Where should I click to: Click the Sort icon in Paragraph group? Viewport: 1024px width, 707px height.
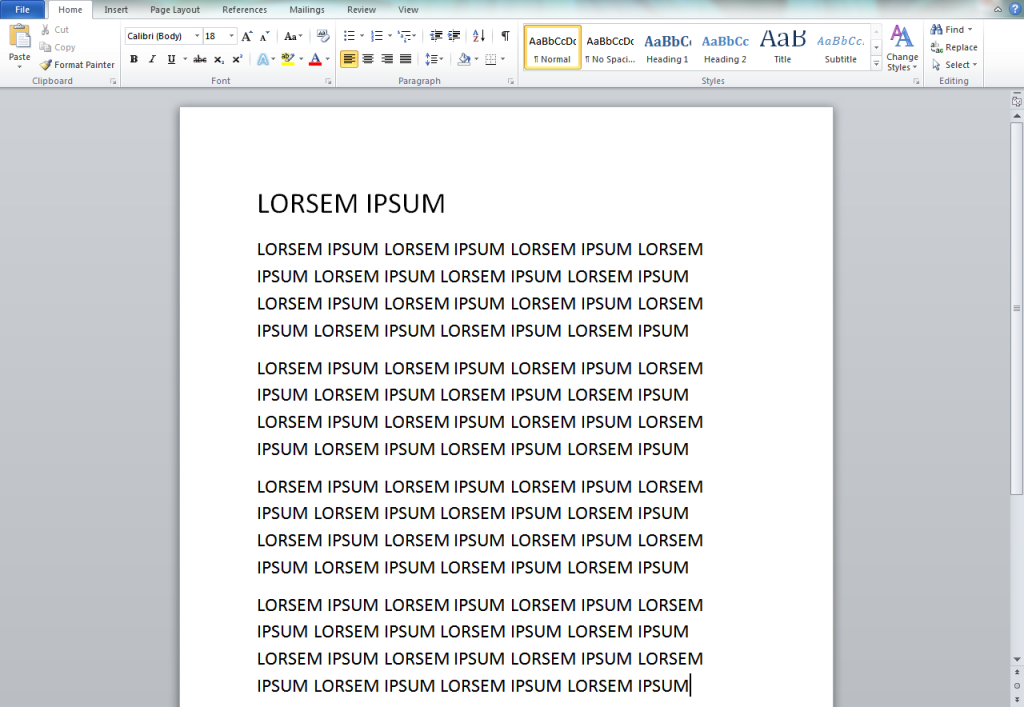(478, 35)
